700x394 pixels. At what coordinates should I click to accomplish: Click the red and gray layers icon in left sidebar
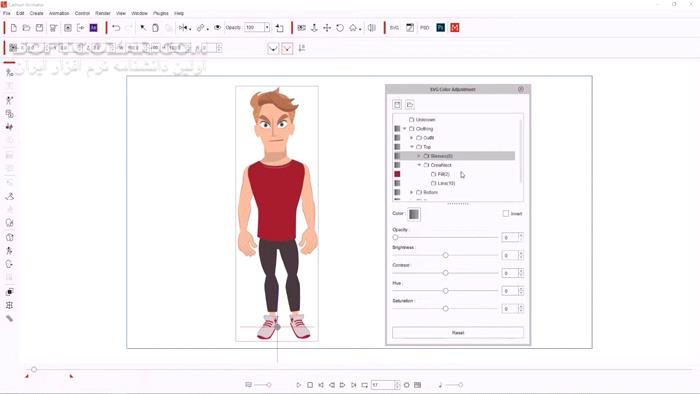9,127
